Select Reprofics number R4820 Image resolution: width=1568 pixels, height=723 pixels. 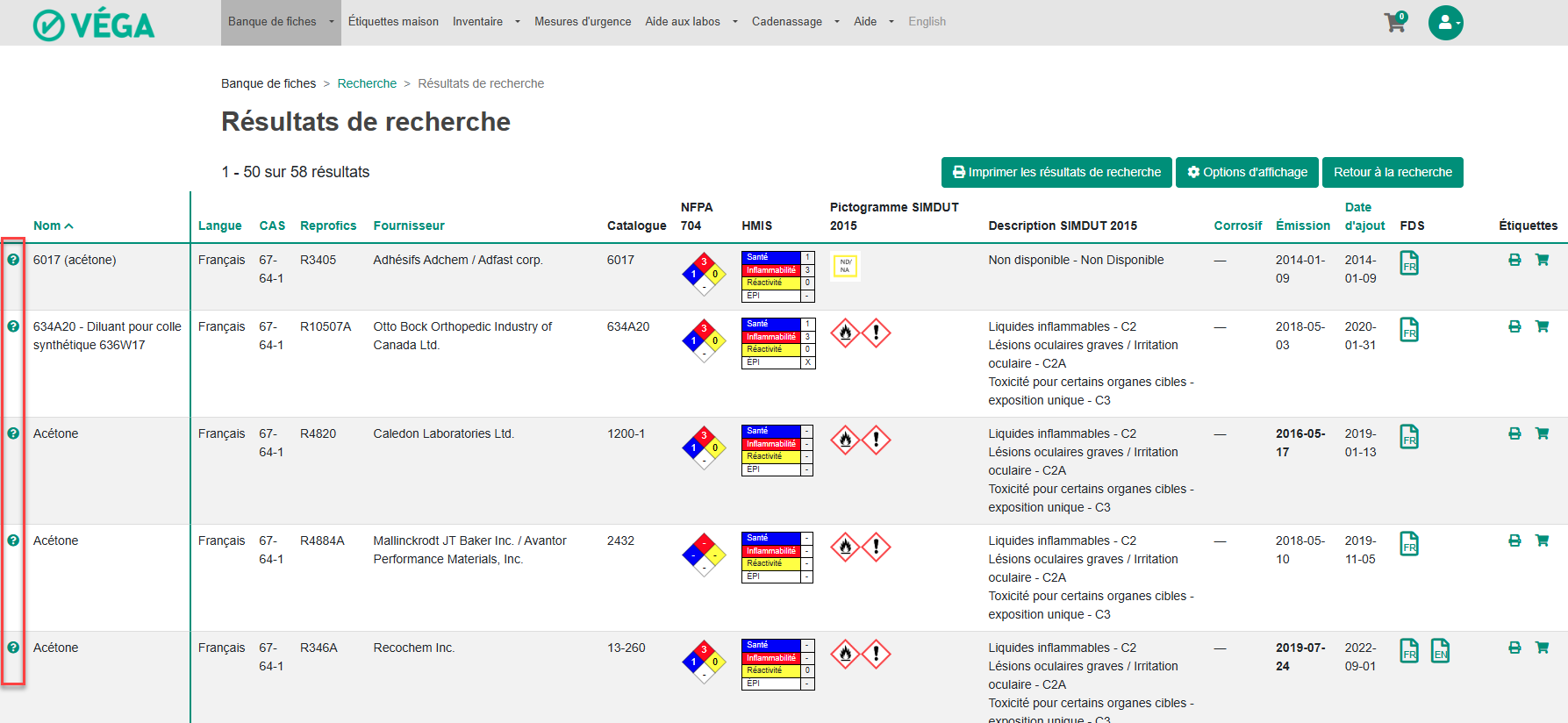[x=318, y=433]
